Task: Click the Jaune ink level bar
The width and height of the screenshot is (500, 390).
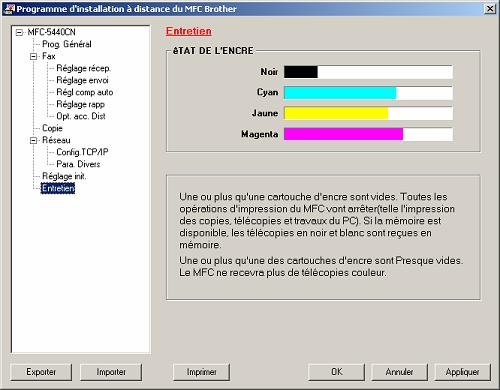Action: [x=368, y=113]
